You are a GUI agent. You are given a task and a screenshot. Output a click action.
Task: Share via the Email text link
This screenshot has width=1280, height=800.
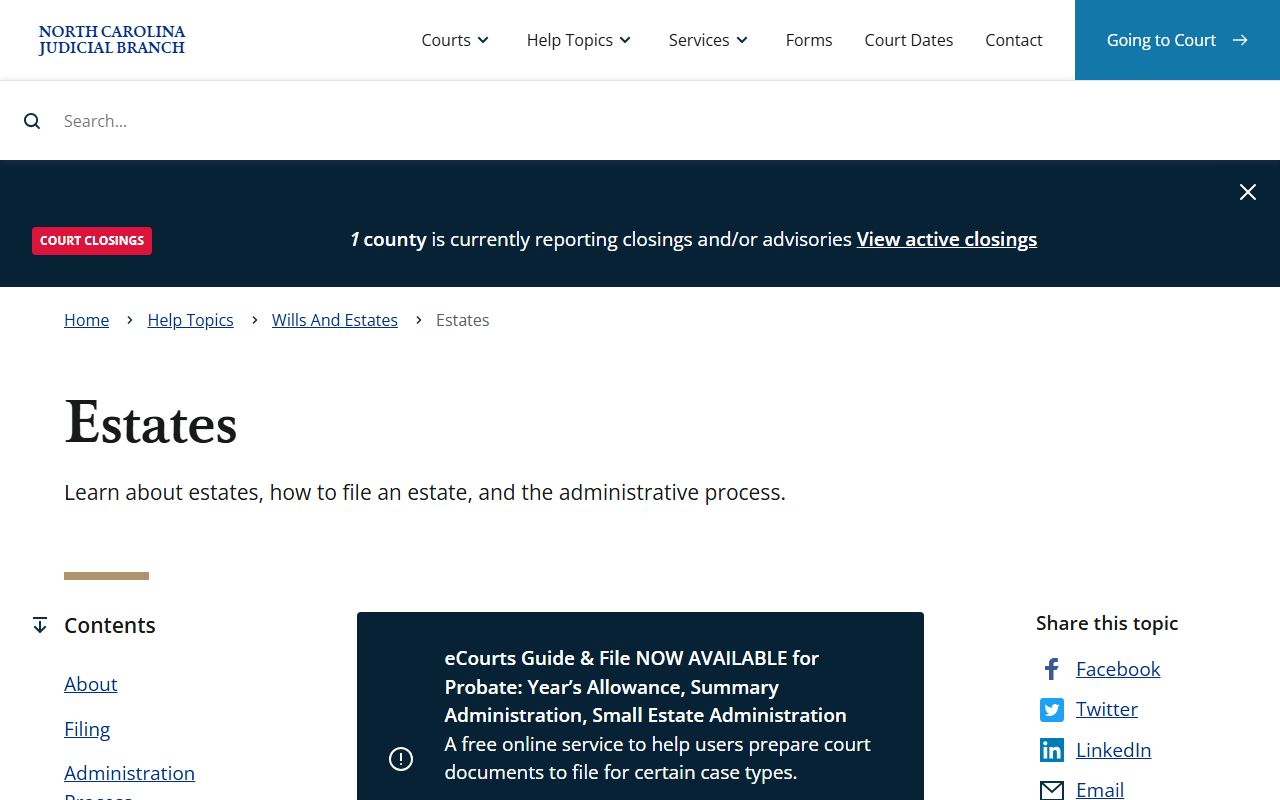(1100, 790)
